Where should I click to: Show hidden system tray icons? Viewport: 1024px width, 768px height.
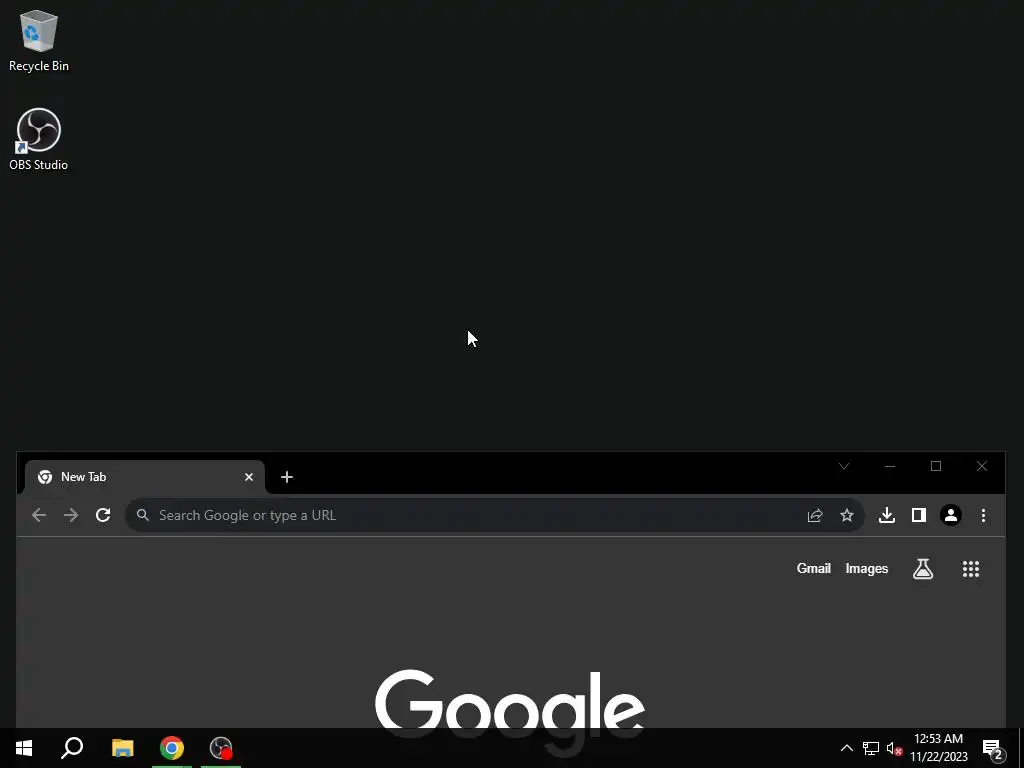coord(846,748)
